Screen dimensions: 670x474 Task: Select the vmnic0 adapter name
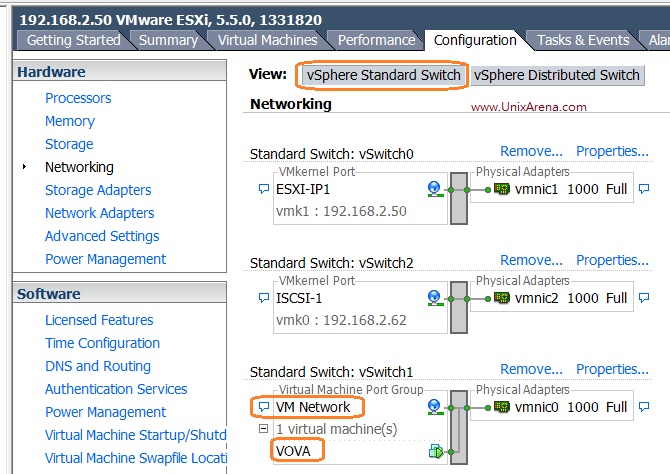[x=536, y=407]
